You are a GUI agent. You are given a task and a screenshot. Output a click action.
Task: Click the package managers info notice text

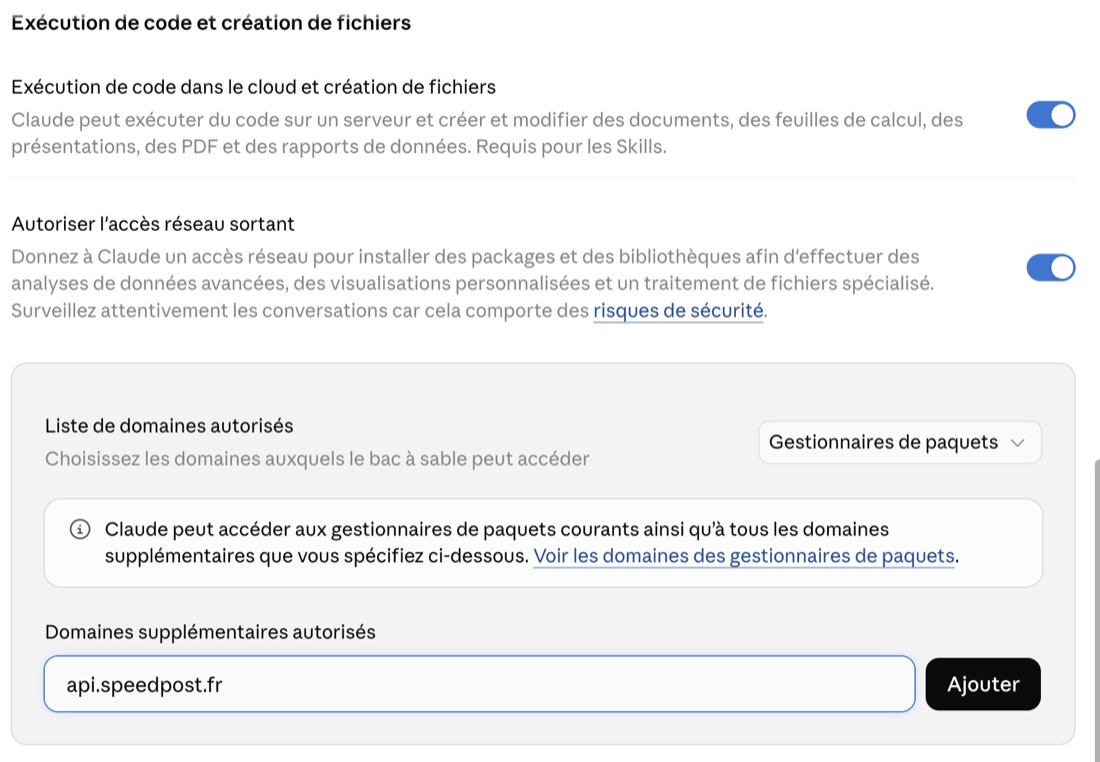point(532,542)
